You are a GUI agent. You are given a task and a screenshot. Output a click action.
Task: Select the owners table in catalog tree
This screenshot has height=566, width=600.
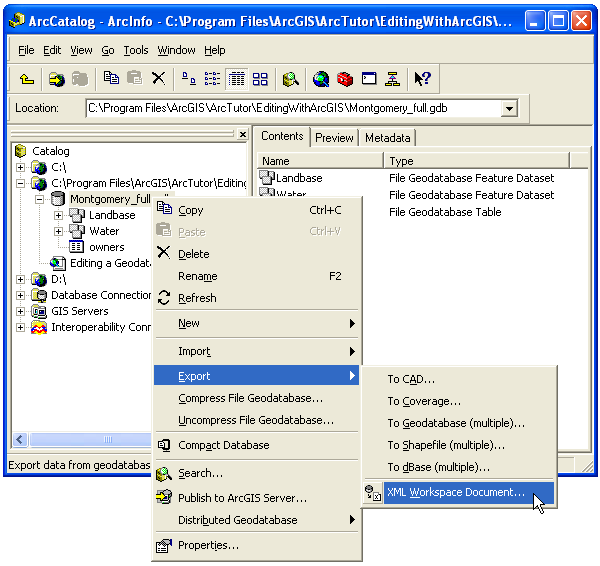[106, 247]
